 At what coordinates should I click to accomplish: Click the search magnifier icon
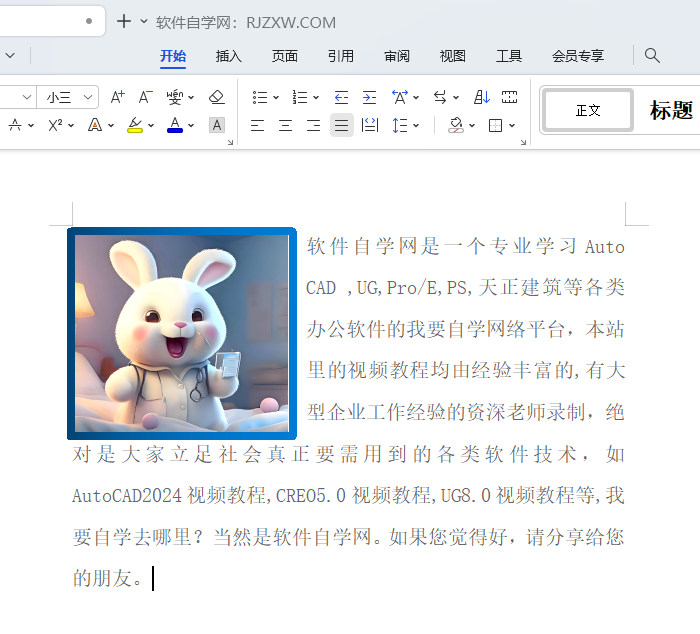[652, 56]
